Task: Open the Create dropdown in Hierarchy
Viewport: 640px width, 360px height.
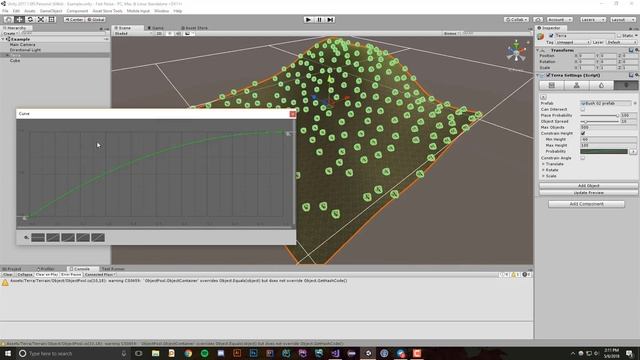Action: 10,33
